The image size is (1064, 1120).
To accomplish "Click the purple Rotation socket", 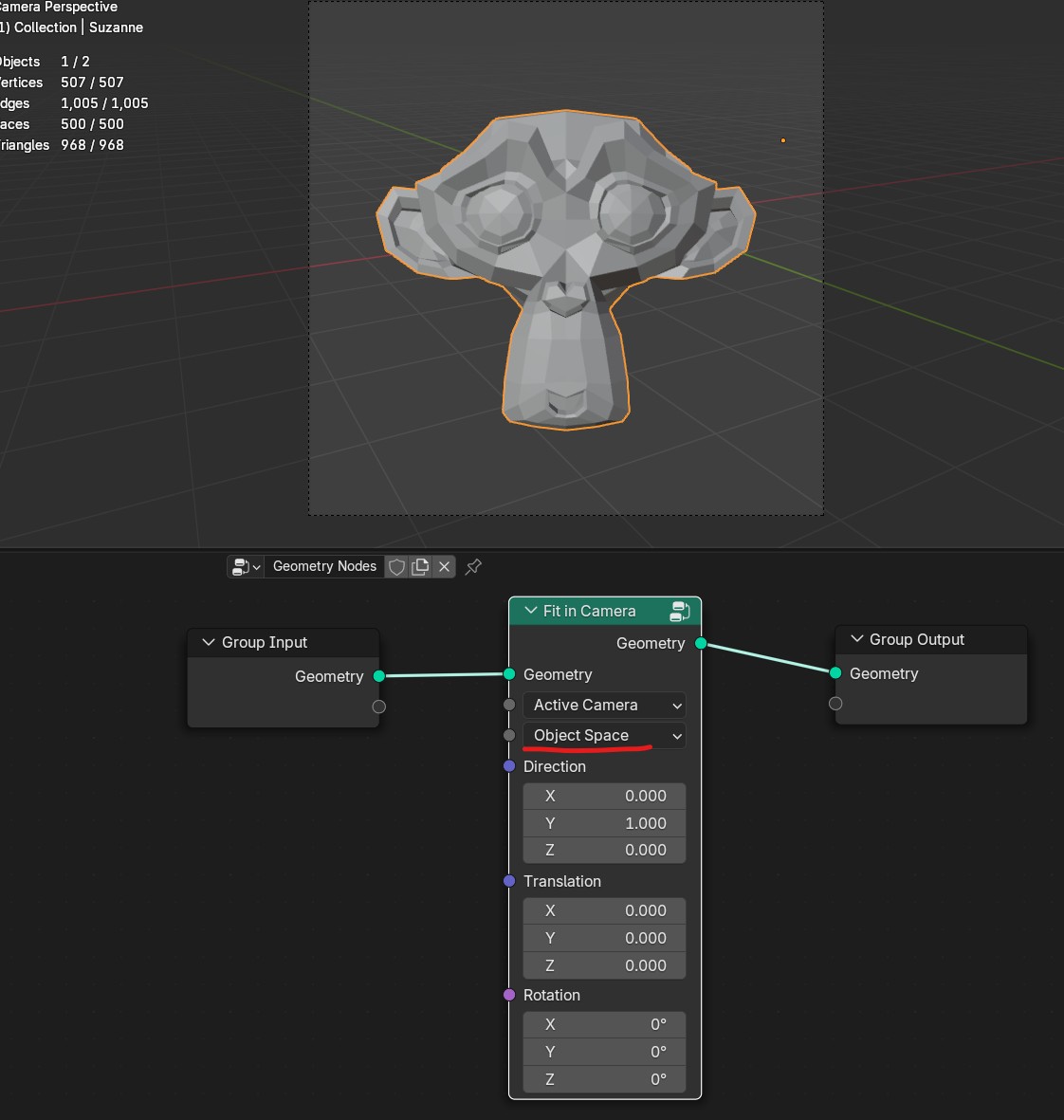I will click(509, 995).
